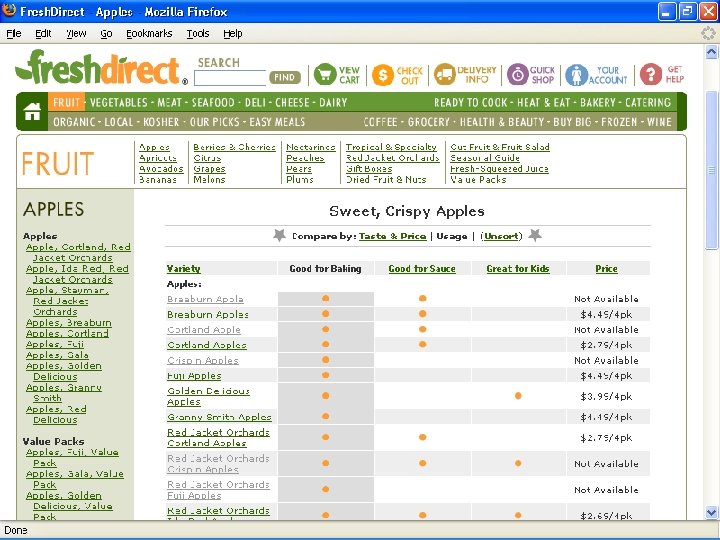
Task: Open the Berries & Cherries category link
Action: [234, 147]
